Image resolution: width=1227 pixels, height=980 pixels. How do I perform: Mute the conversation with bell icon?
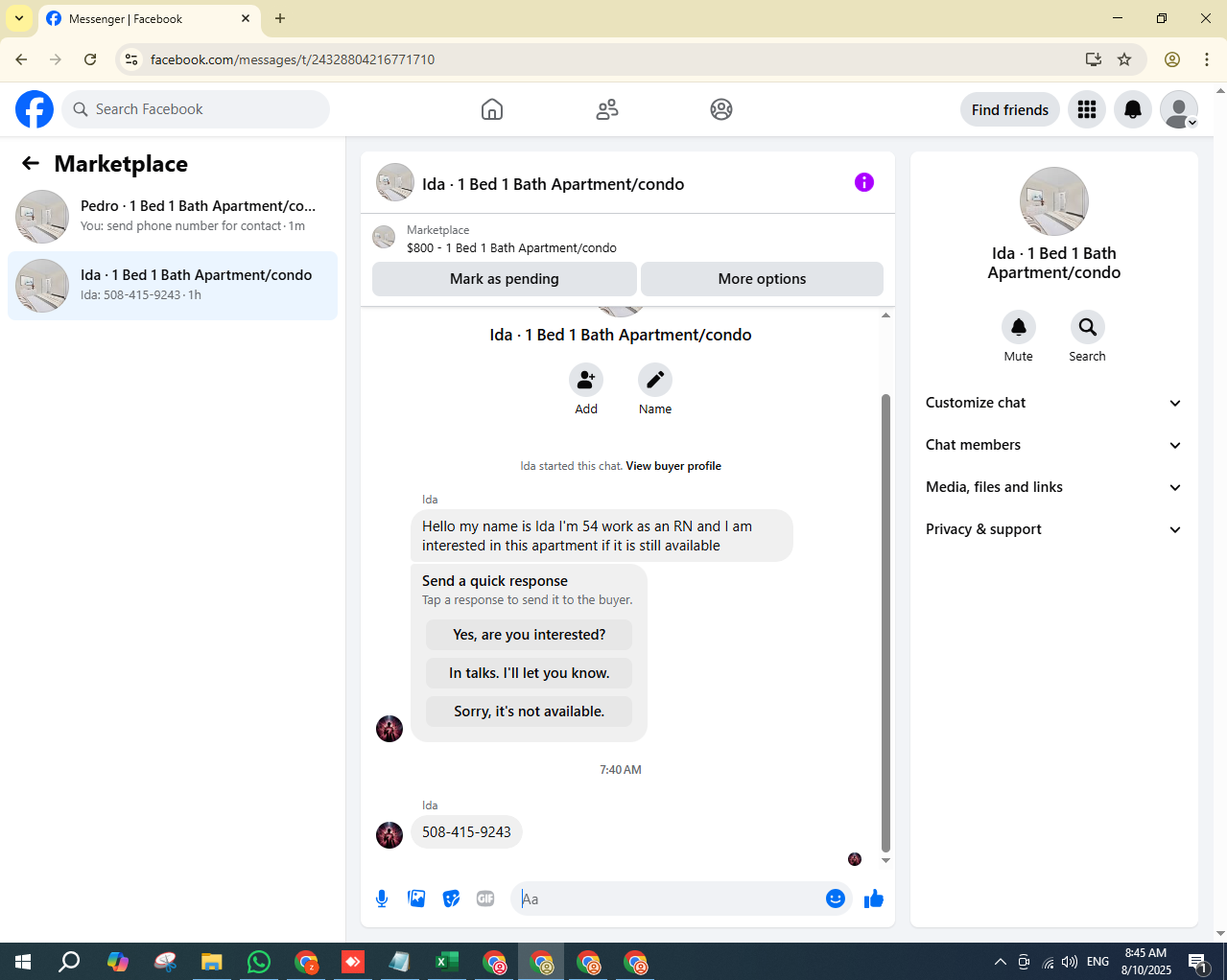click(1019, 327)
